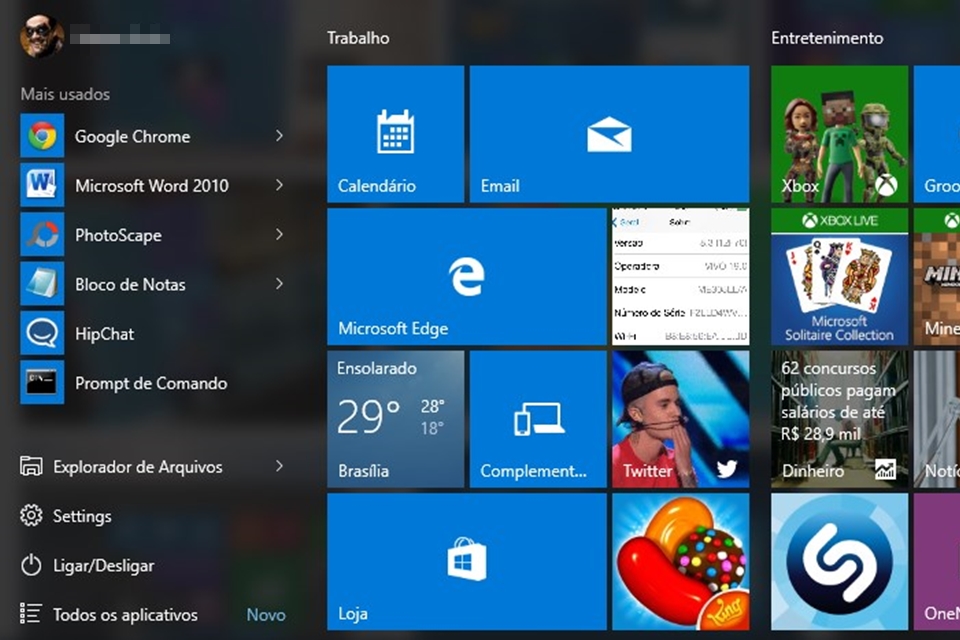Launch the Shazam tile

839,562
